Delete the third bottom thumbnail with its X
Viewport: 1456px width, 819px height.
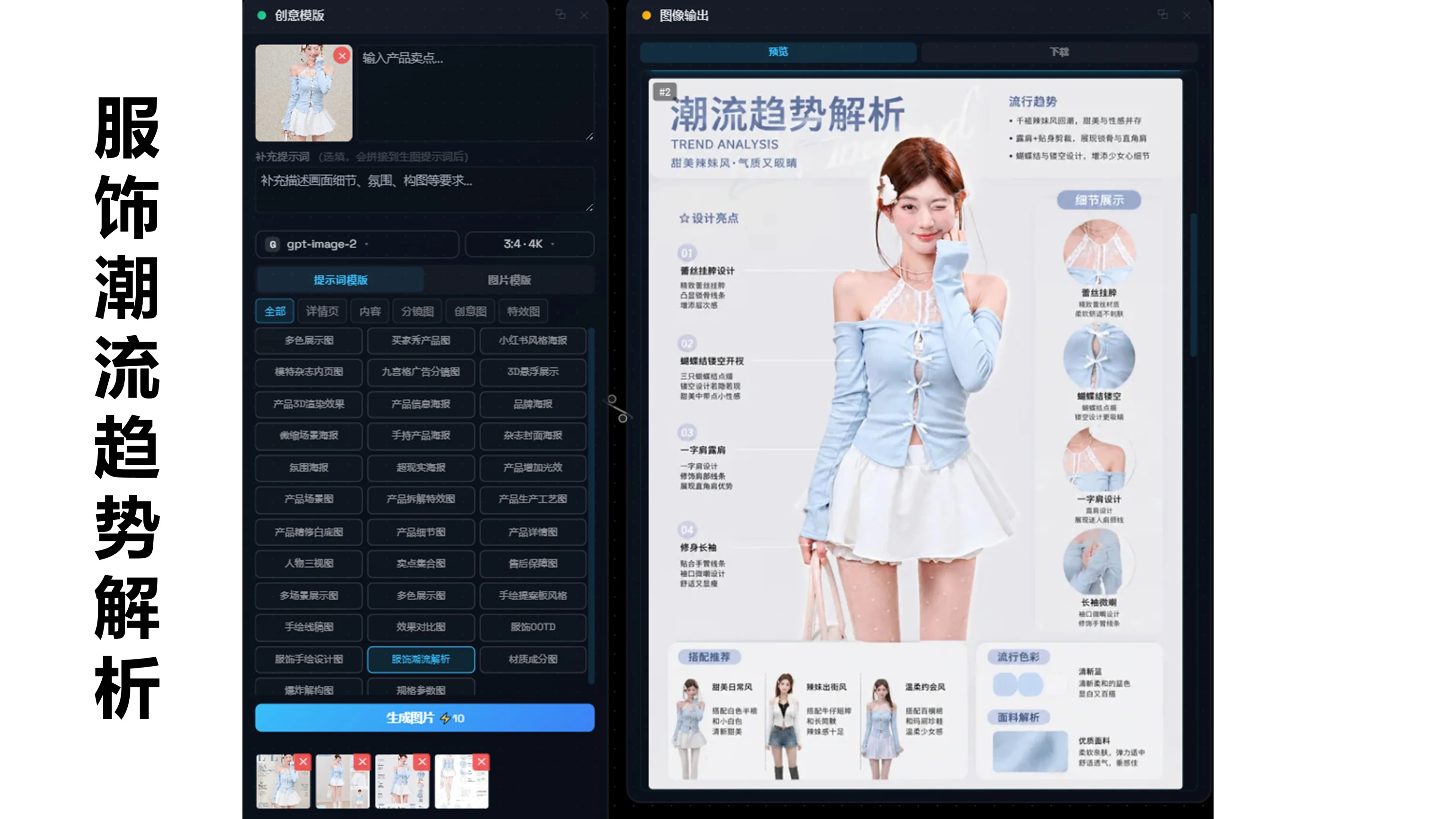pyautogui.click(x=422, y=761)
